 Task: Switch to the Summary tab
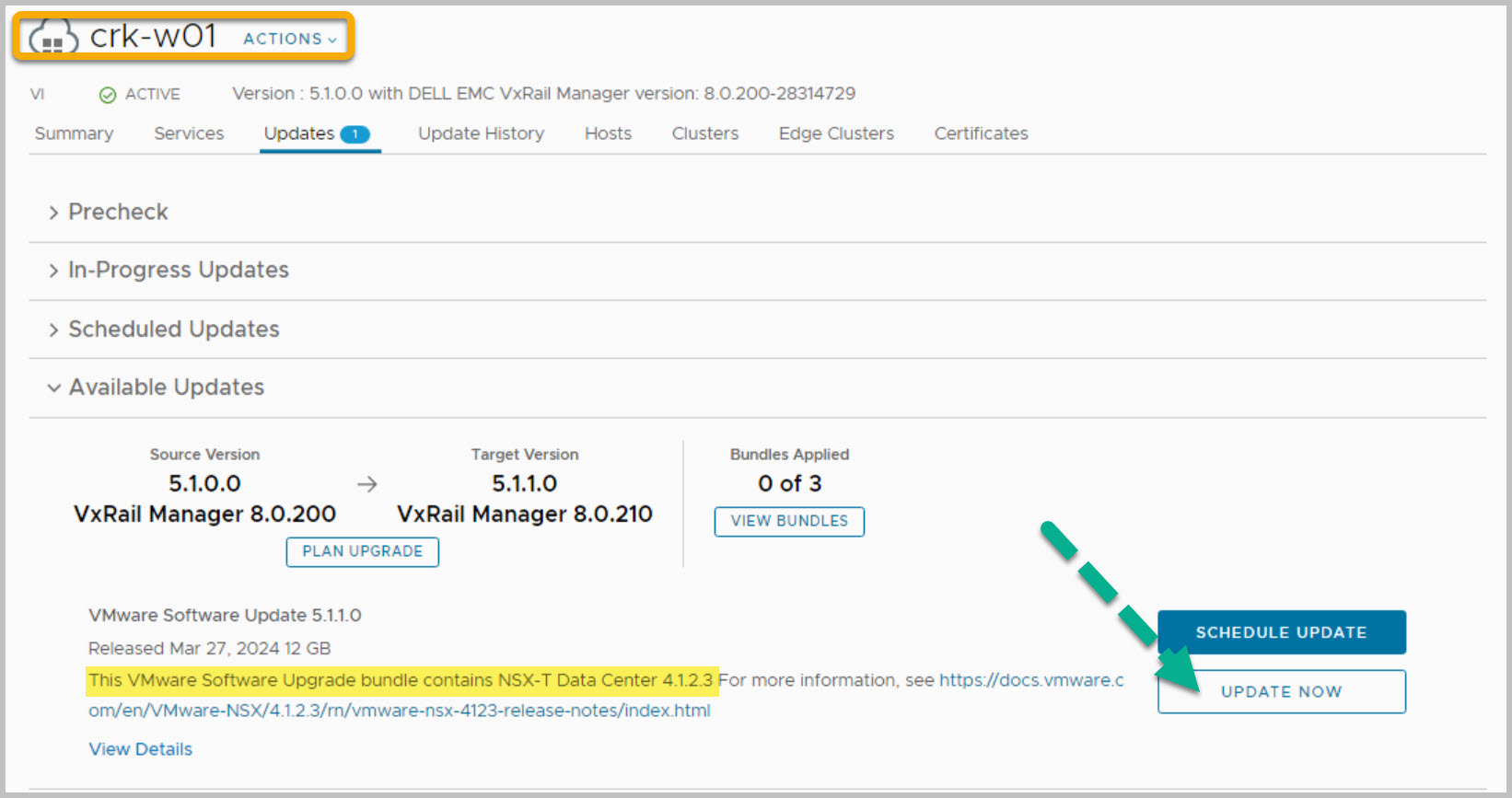click(74, 133)
